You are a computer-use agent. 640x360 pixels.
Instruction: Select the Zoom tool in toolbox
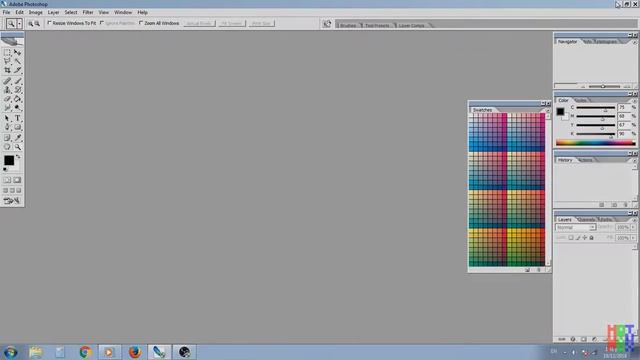pyautogui.click(x=18, y=147)
